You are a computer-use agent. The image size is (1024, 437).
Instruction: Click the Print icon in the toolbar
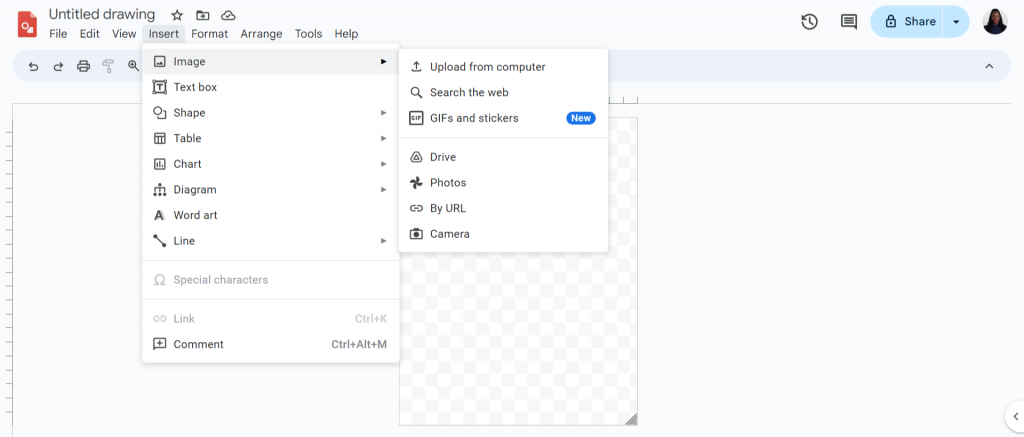click(x=83, y=66)
